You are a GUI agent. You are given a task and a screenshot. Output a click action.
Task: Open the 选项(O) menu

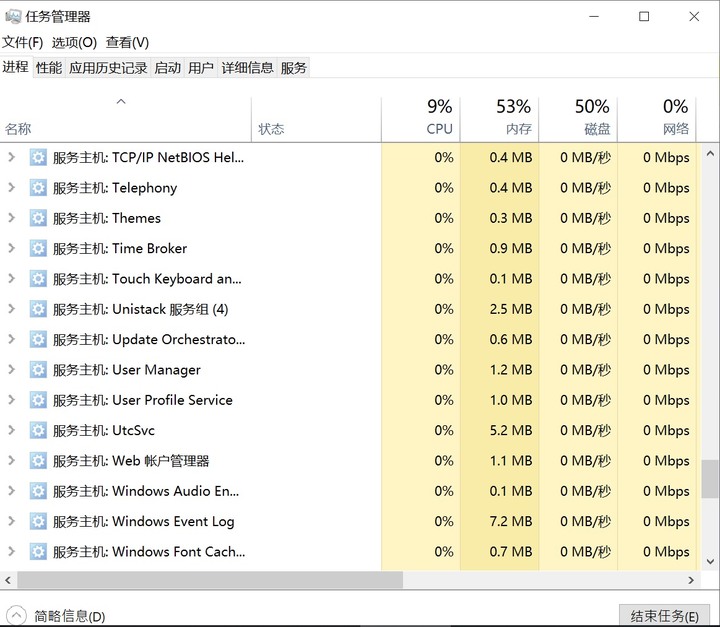click(x=74, y=43)
